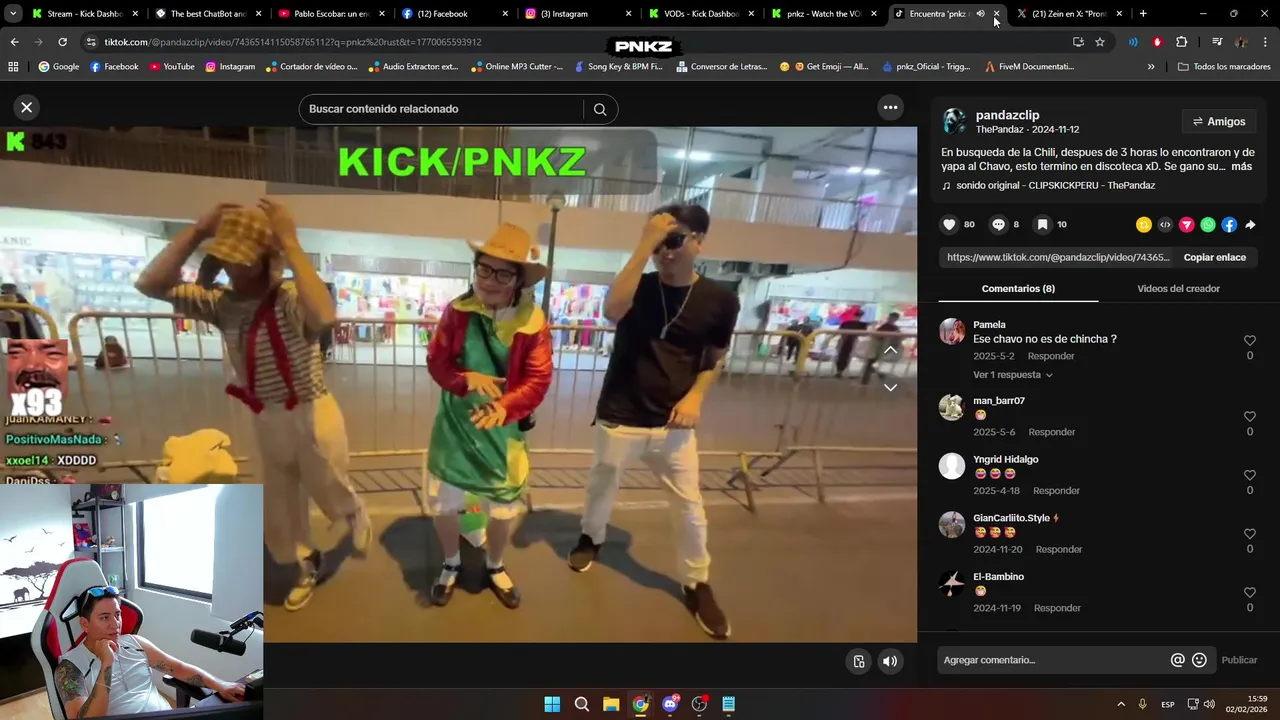The image size is (1280, 720).
Task: Like man_barr07's comment with heart
Action: pos(1250,417)
